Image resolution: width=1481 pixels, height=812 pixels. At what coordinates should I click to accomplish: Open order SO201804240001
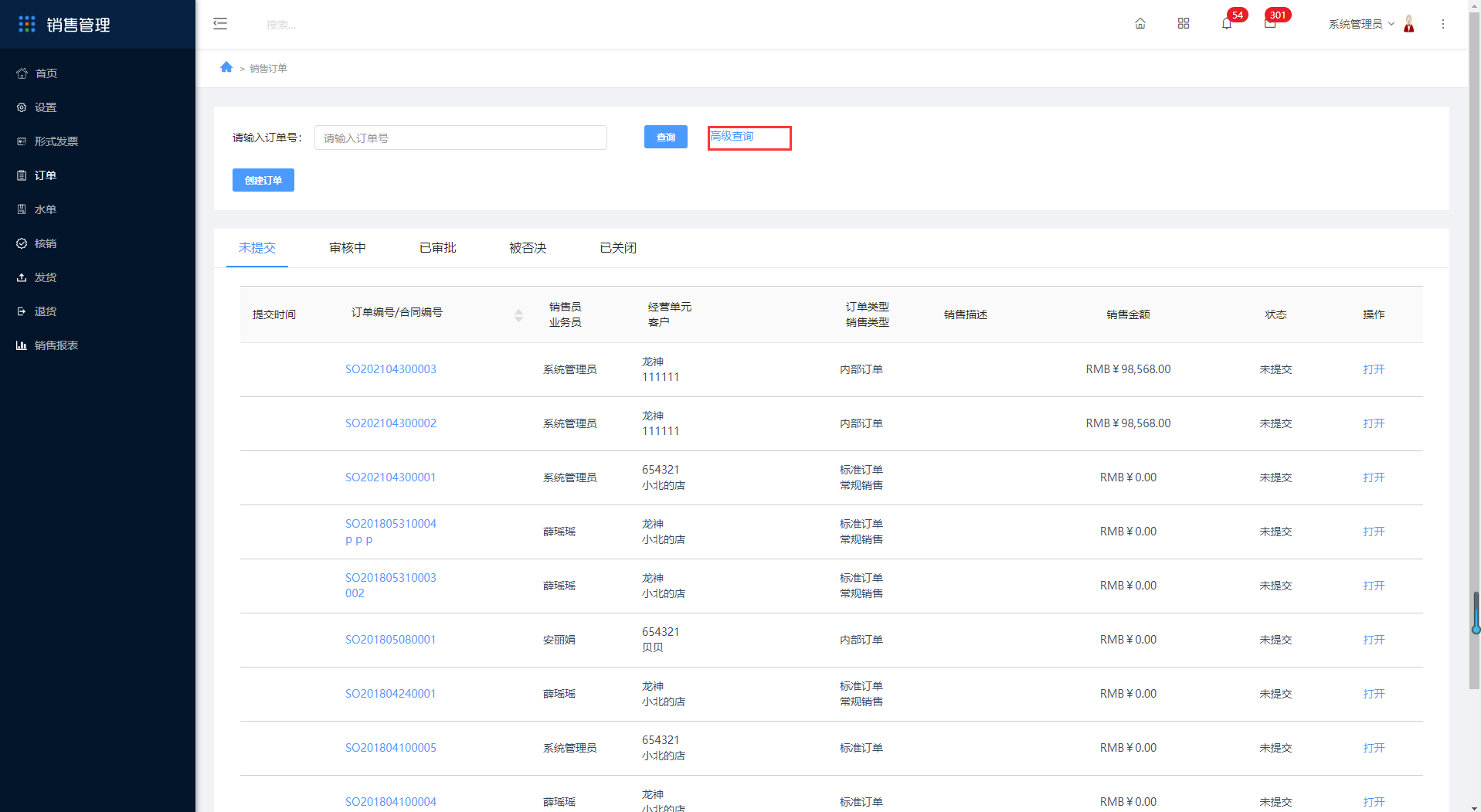coord(391,694)
